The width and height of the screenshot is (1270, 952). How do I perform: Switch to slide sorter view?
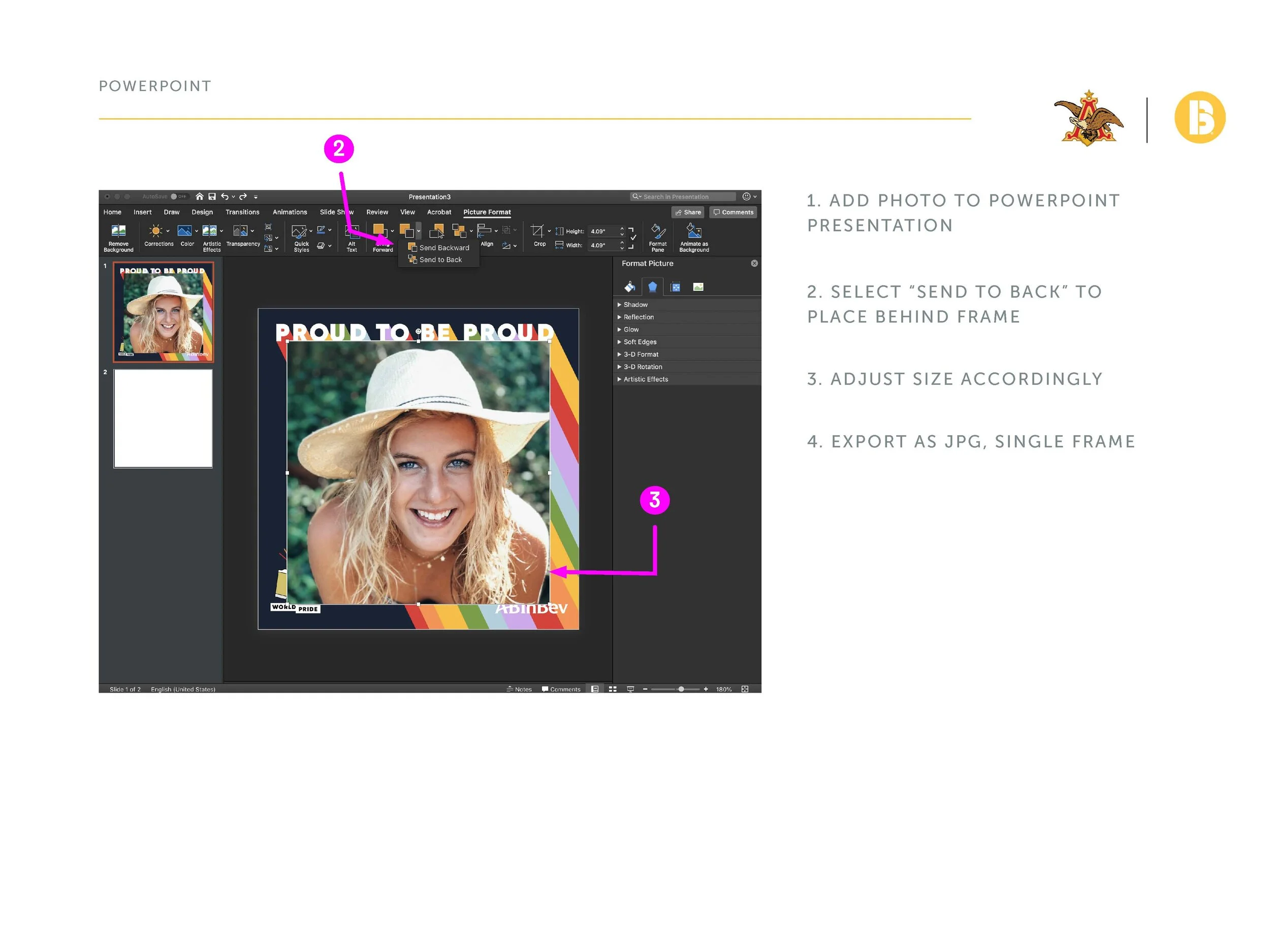(x=613, y=689)
